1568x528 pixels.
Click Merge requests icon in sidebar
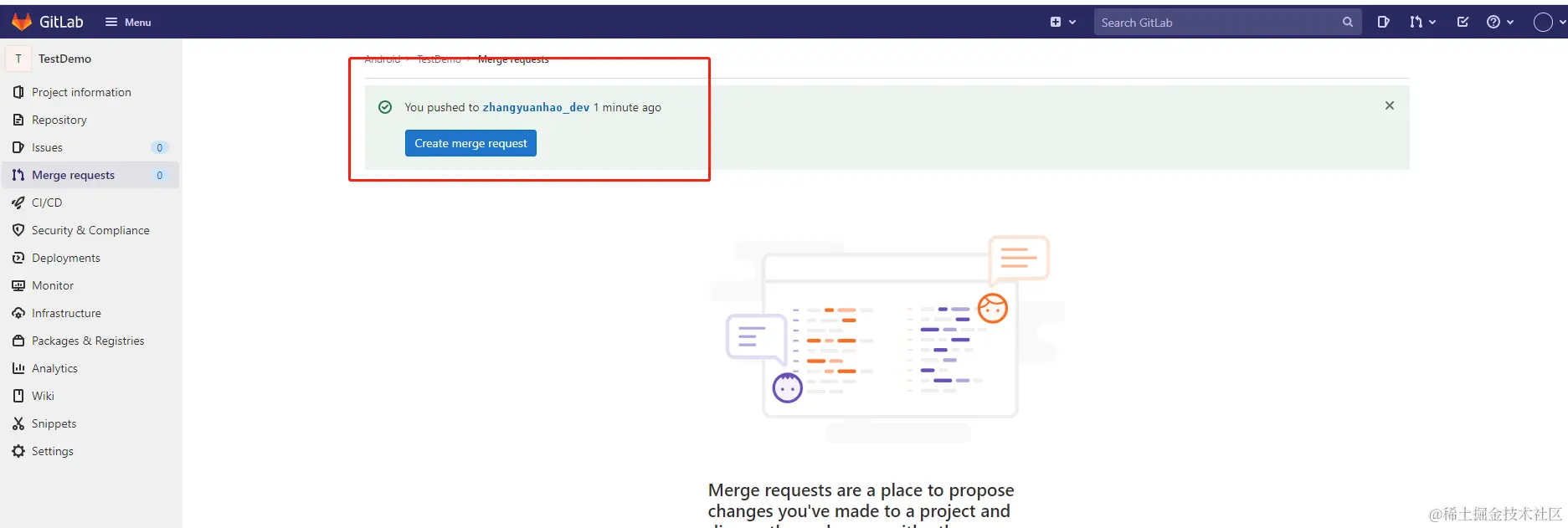click(x=18, y=175)
